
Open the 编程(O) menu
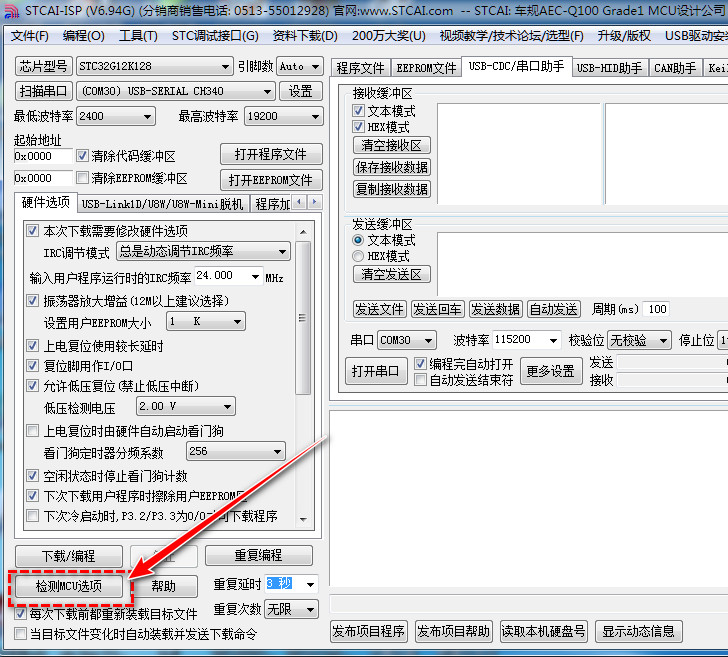[x=84, y=36]
